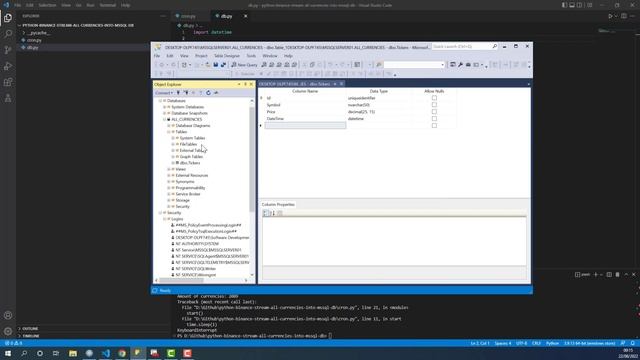This screenshot has height=360, width=640.
Task: Click the Categorized icon in Column Properties
Action: point(266,213)
